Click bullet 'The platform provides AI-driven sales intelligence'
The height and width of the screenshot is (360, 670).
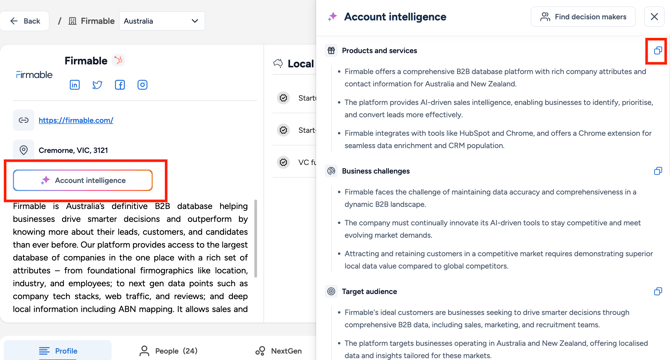coord(499,108)
